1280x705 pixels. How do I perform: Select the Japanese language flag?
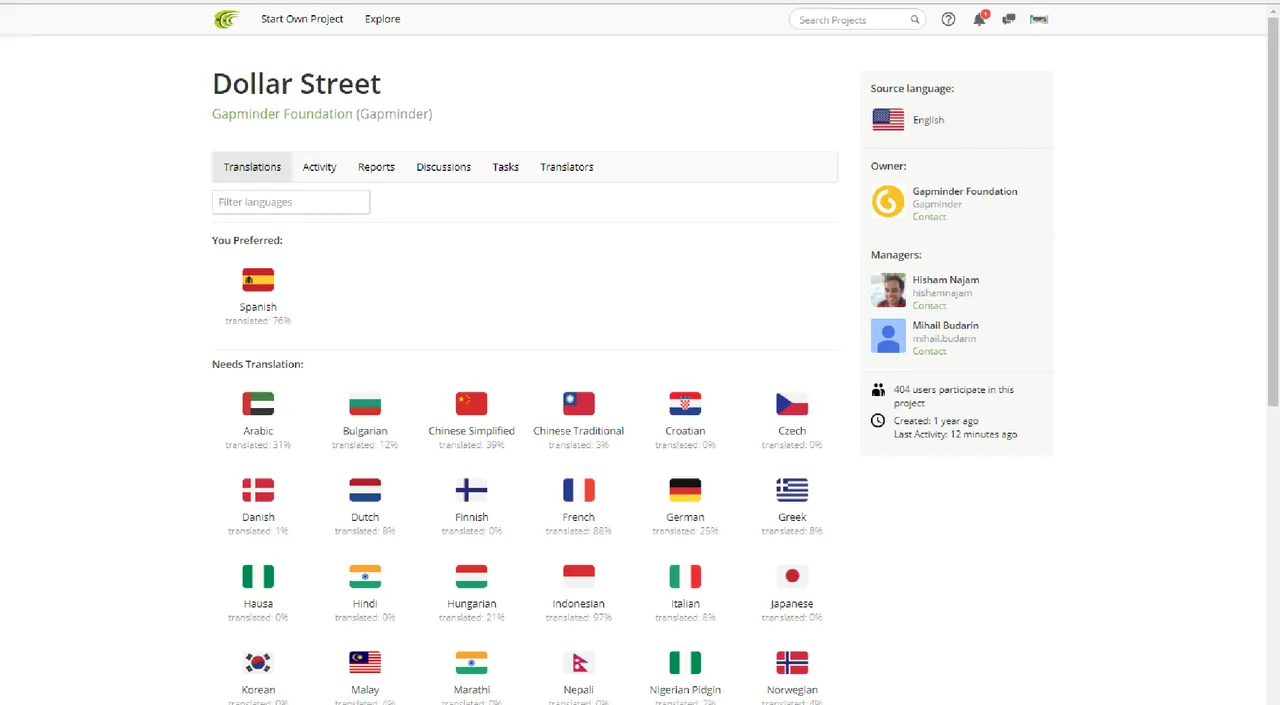point(791,576)
